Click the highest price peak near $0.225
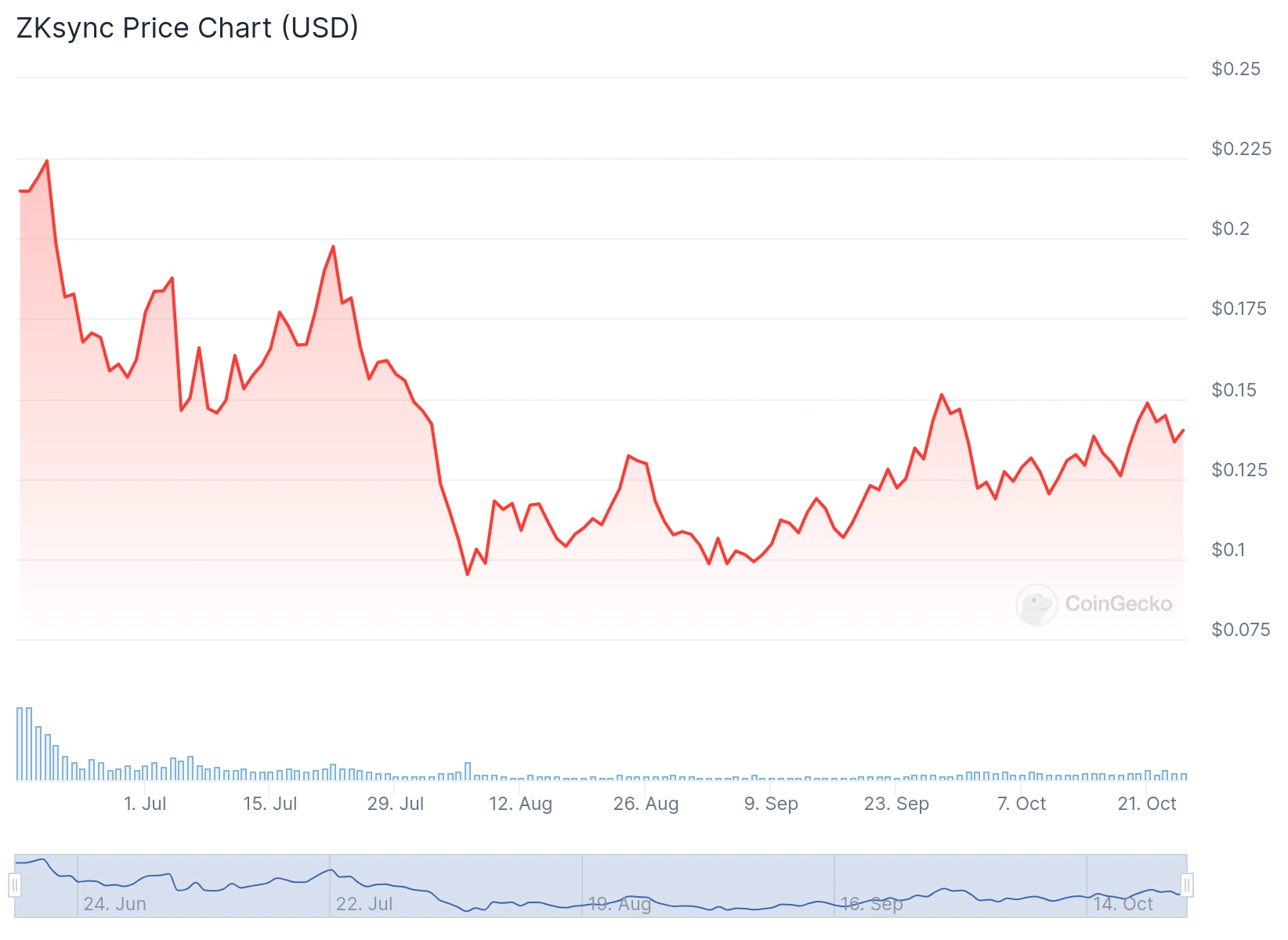1288x940 pixels. coord(47,161)
